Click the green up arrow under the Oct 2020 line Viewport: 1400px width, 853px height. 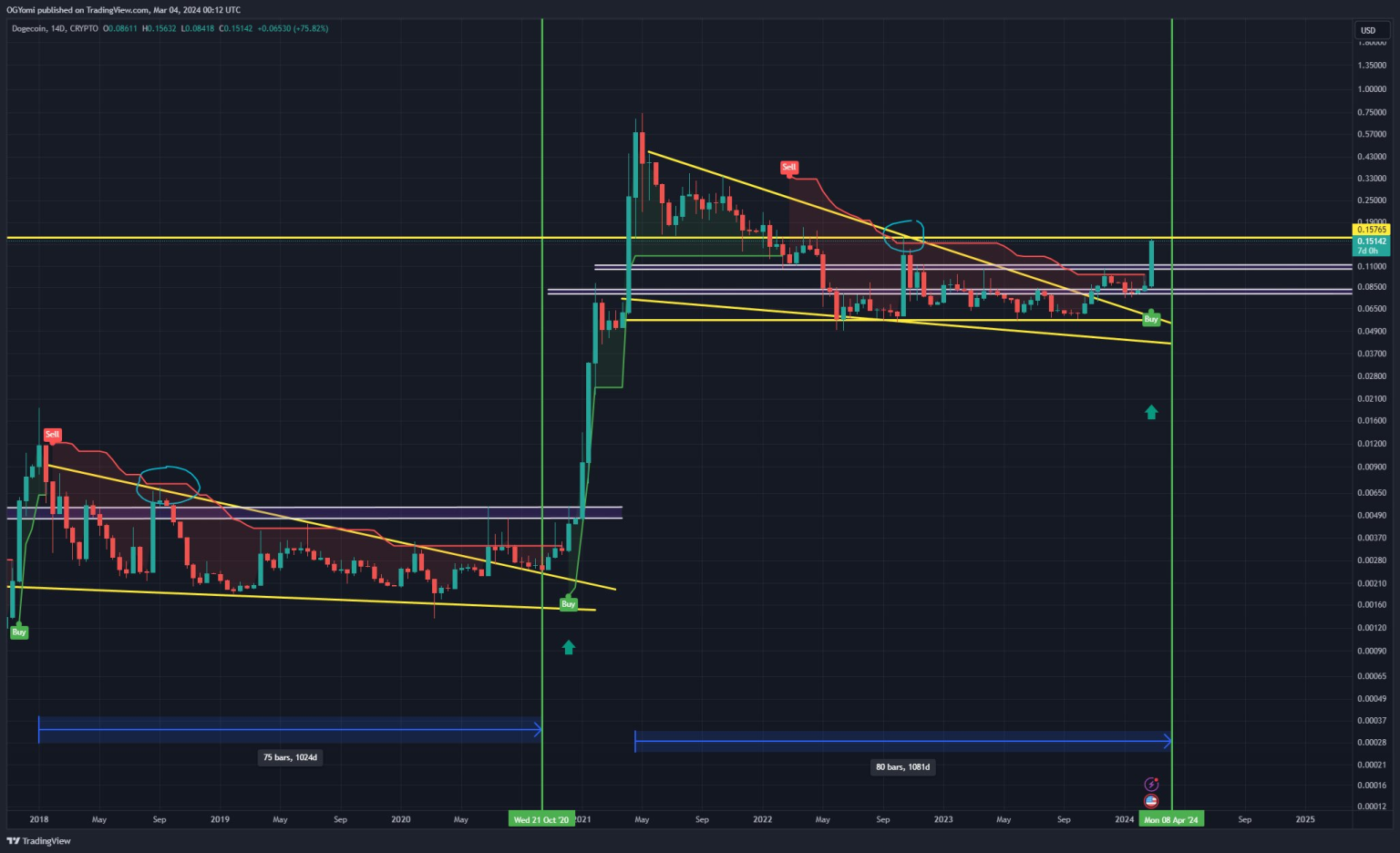(568, 647)
